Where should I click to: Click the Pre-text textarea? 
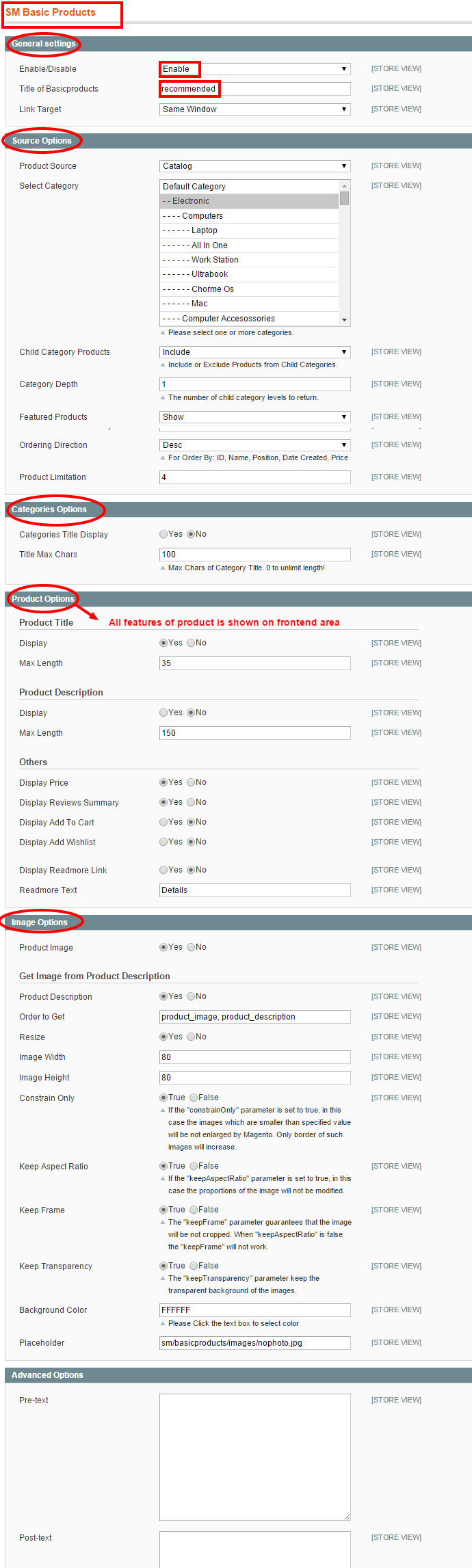click(x=254, y=1457)
